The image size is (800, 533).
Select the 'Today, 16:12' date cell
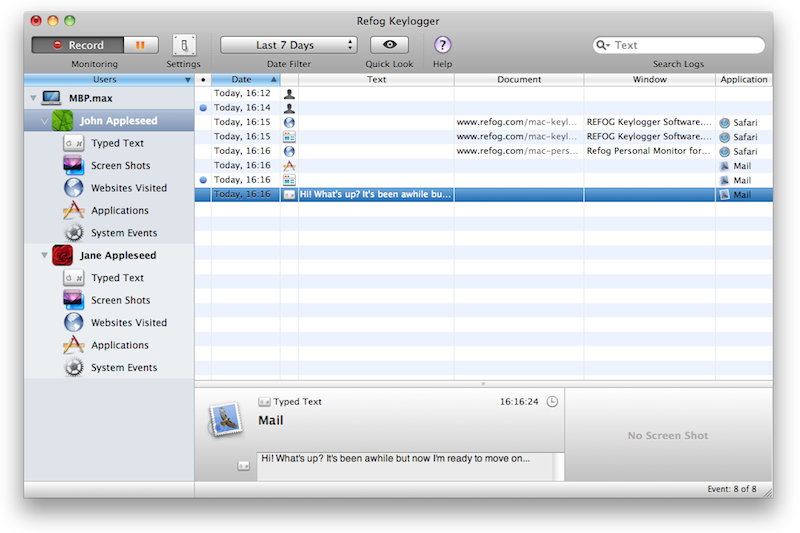click(x=245, y=93)
